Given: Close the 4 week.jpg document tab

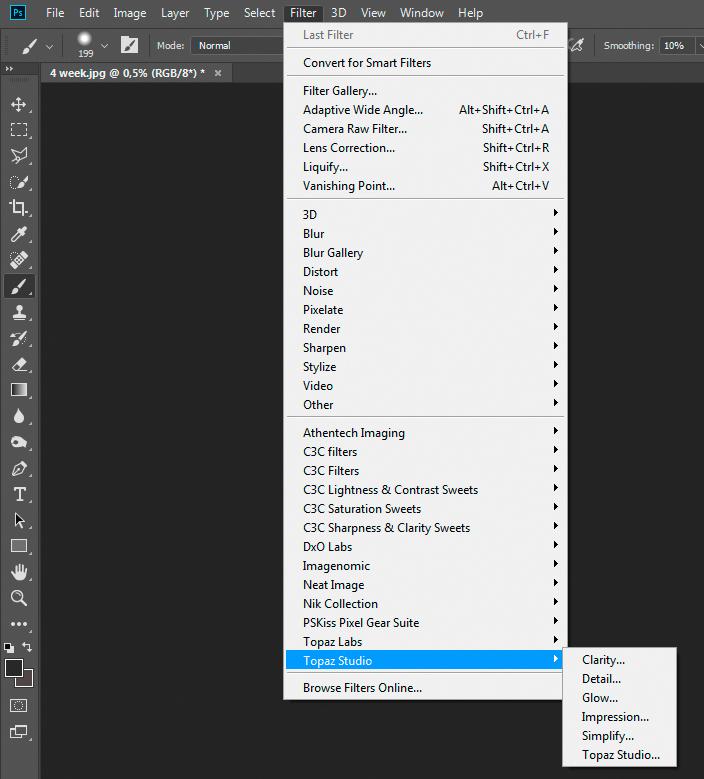Looking at the screenshot, I should (x=218, y=73).
